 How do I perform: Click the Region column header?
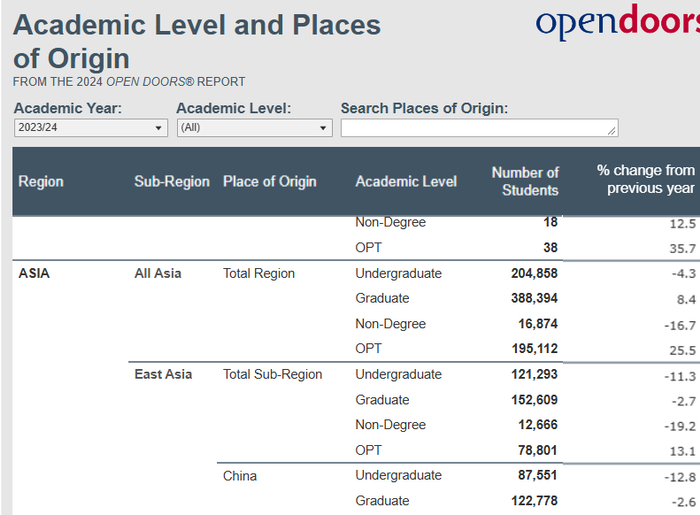(x=41, y=181)
